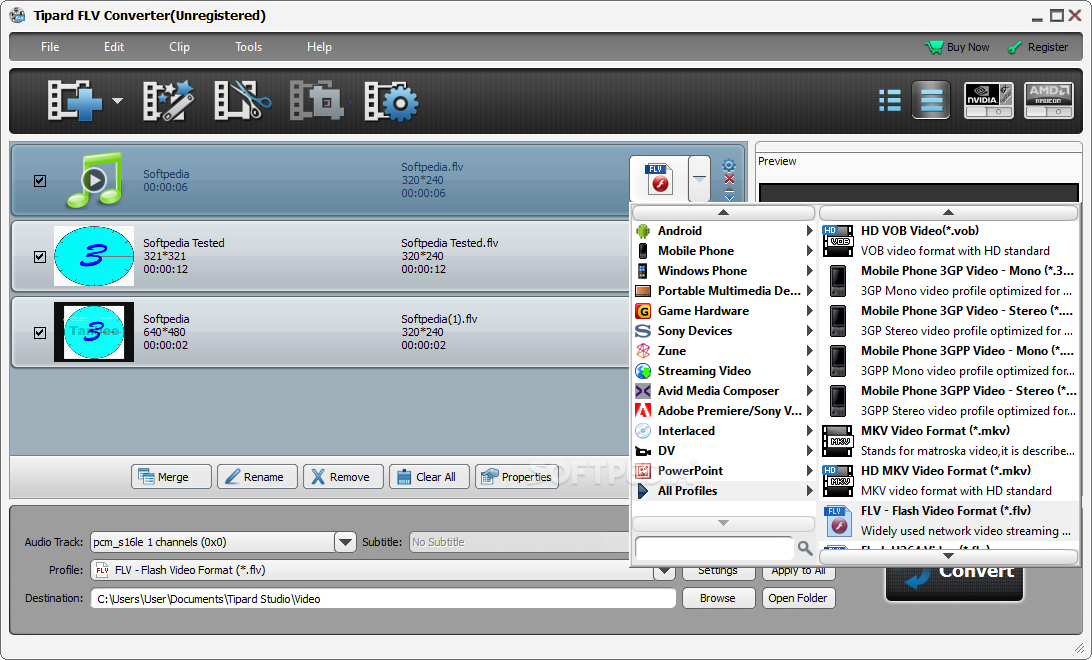Select the 640*480 Softpedia video thumbnail
This screenshot has width=1092, height=660.
pyautogui.click(x=94, y=332)
